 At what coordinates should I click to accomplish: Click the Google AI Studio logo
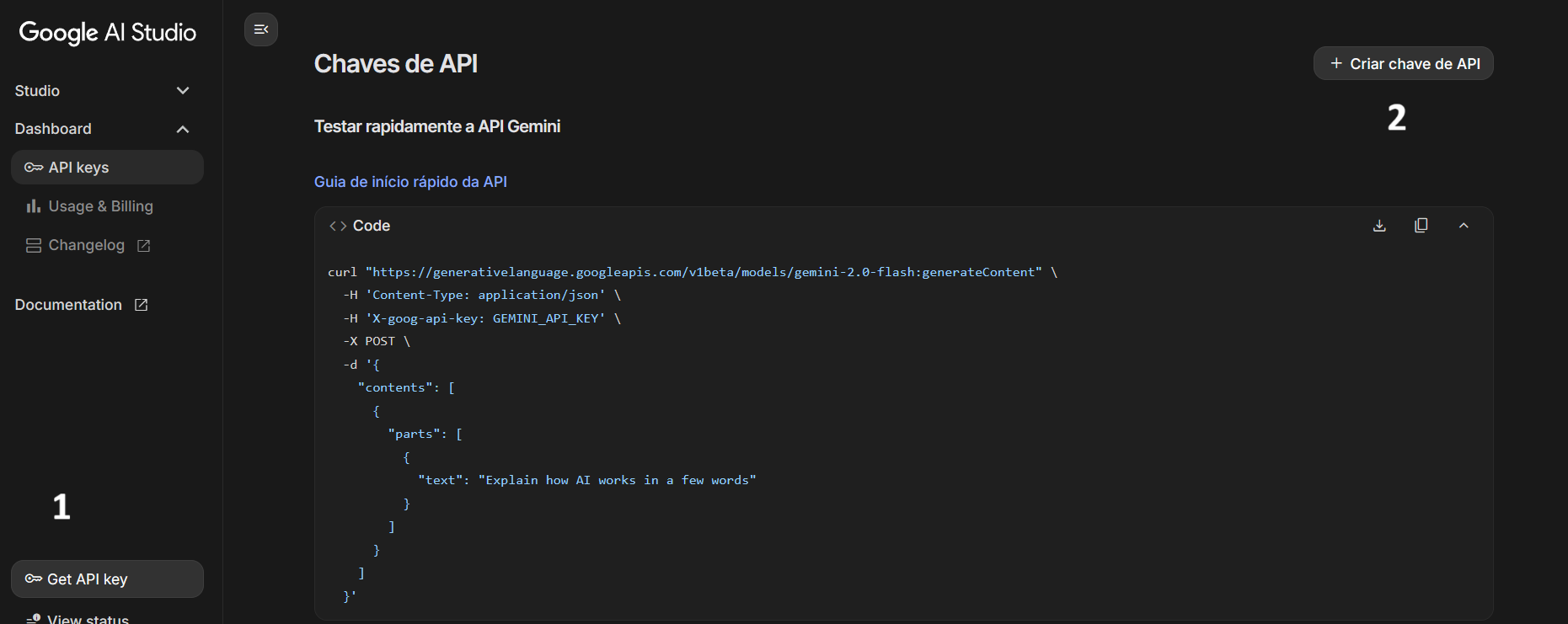click(x=107, y=32)
